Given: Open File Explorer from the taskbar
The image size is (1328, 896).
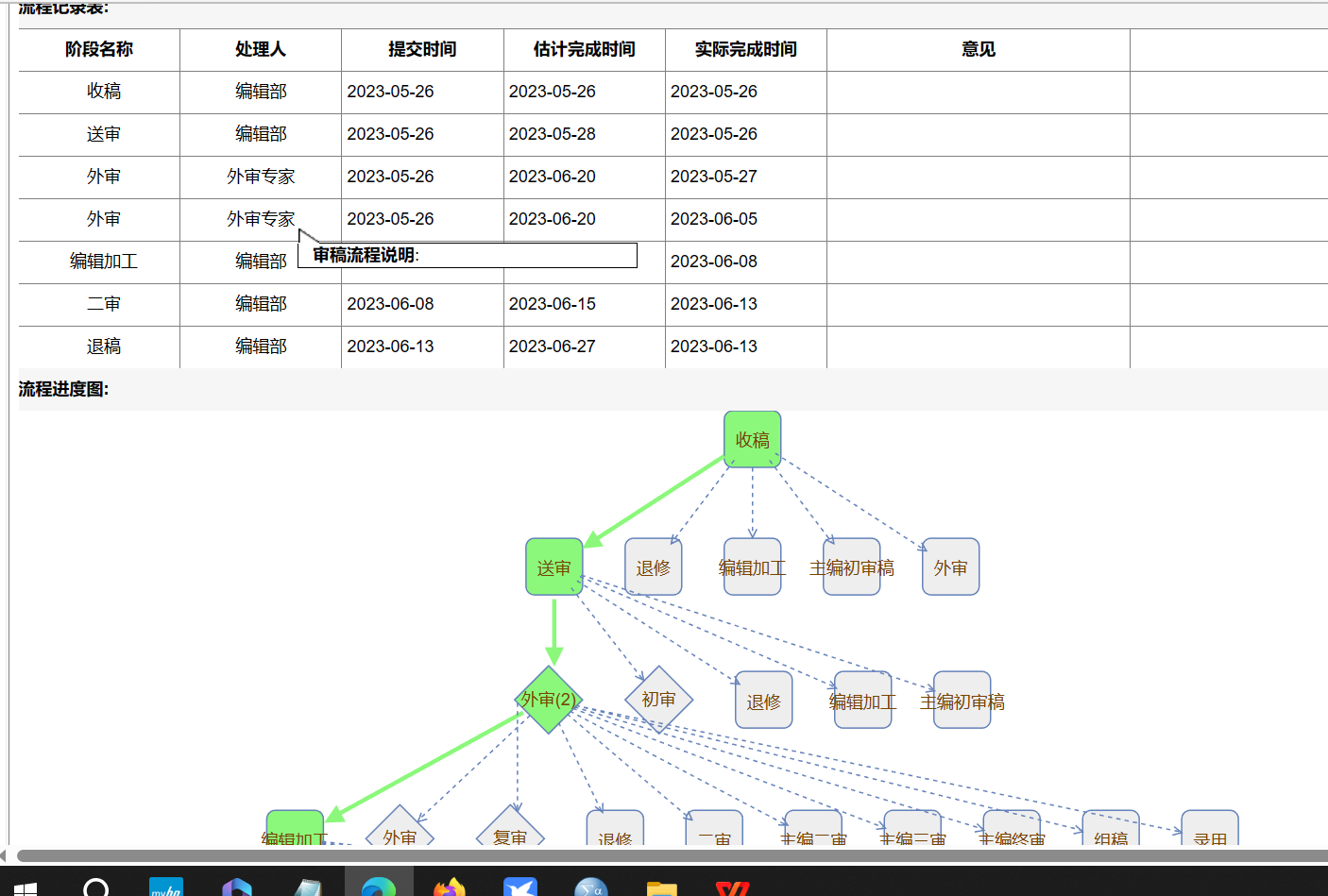Looking at the screenshot, I should 661,887.
